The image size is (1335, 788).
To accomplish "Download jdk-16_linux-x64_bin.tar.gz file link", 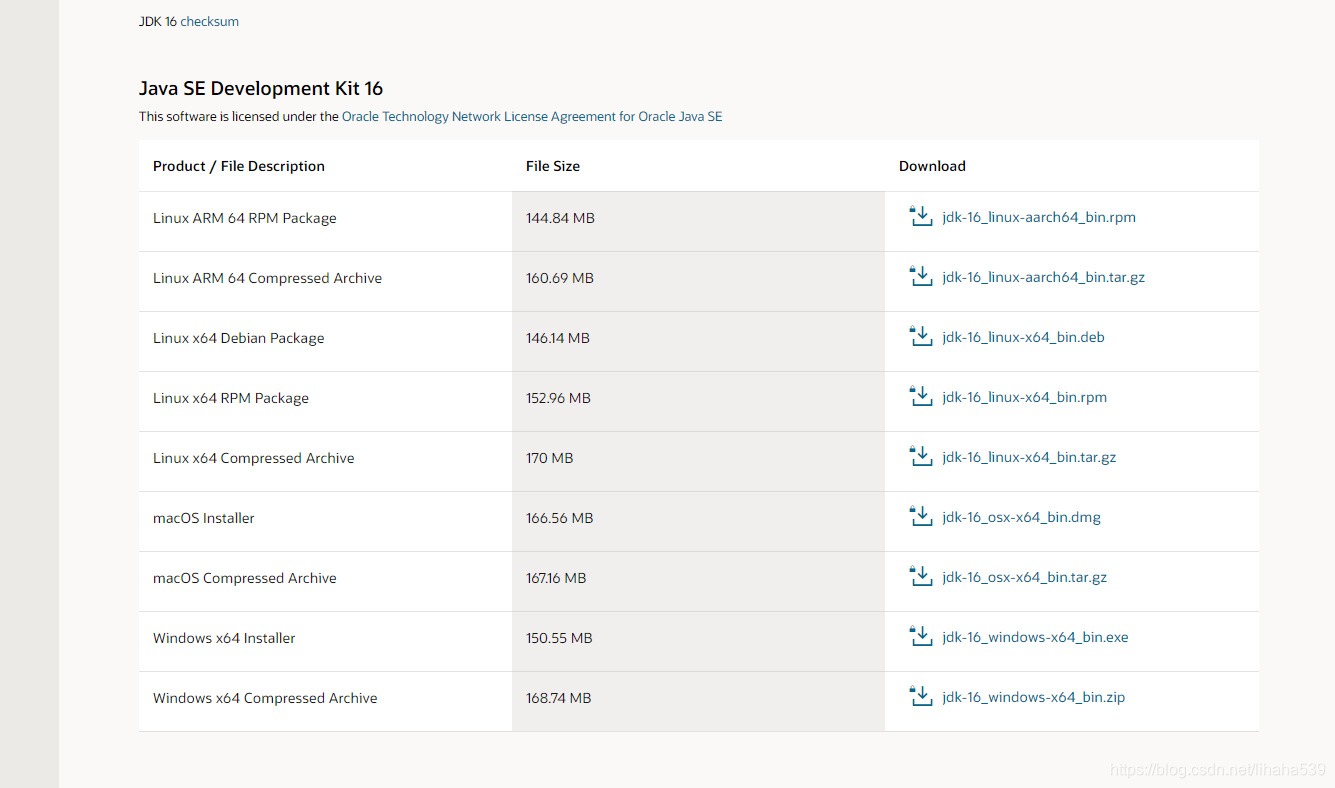I will click(x=1029, y=457).
